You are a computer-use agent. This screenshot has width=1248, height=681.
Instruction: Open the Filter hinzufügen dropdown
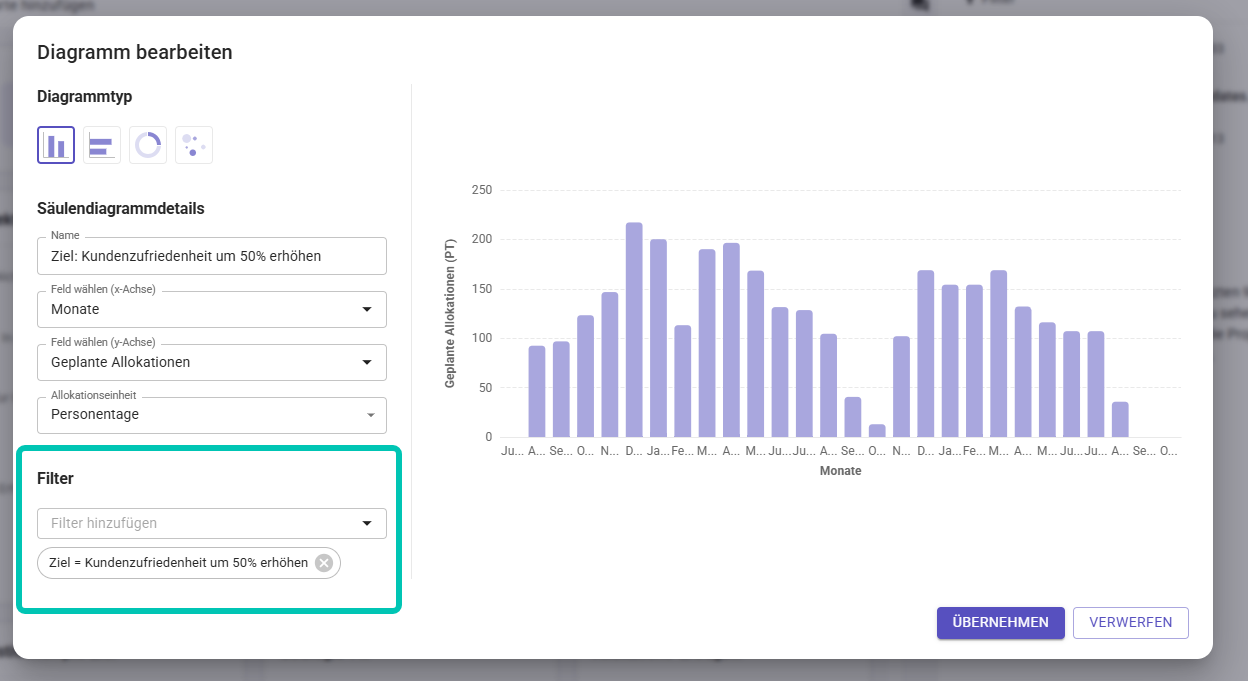pos(212,523)
